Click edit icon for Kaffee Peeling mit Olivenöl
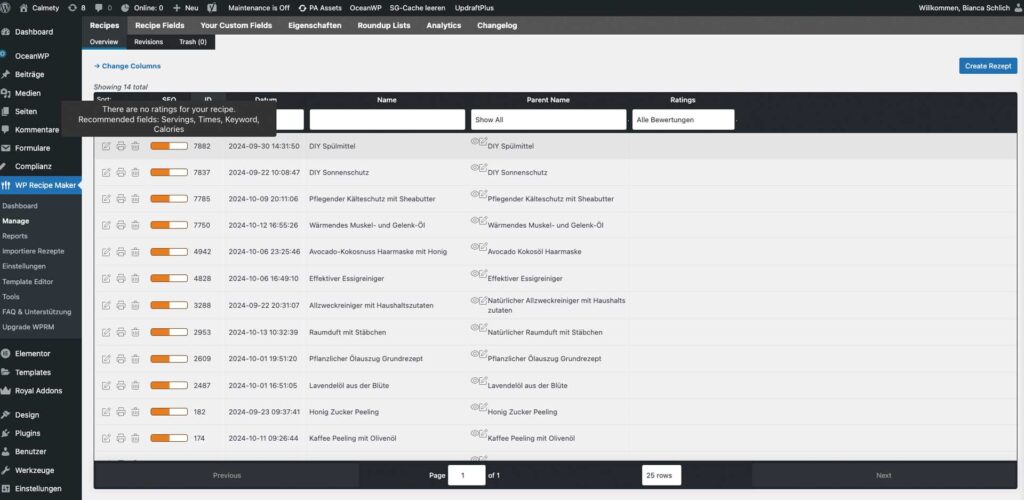The width and height of the screenshot is (1024, 500). pyautogui.click(x=106, y=438)
